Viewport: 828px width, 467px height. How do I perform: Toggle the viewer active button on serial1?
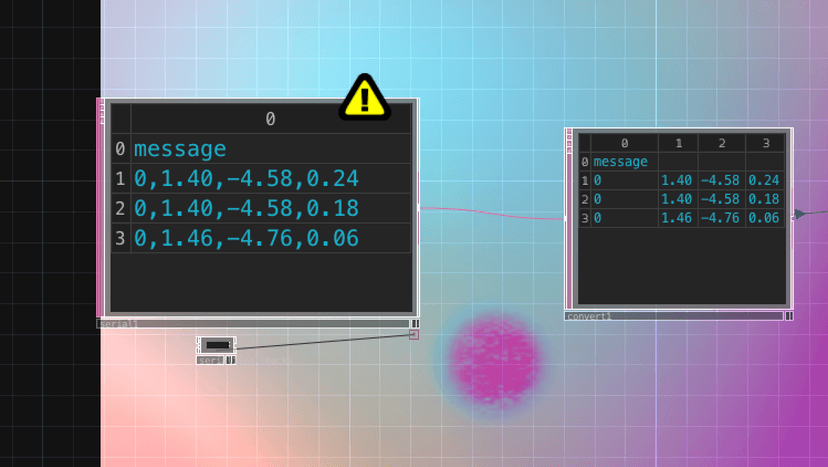pos(415,323)
